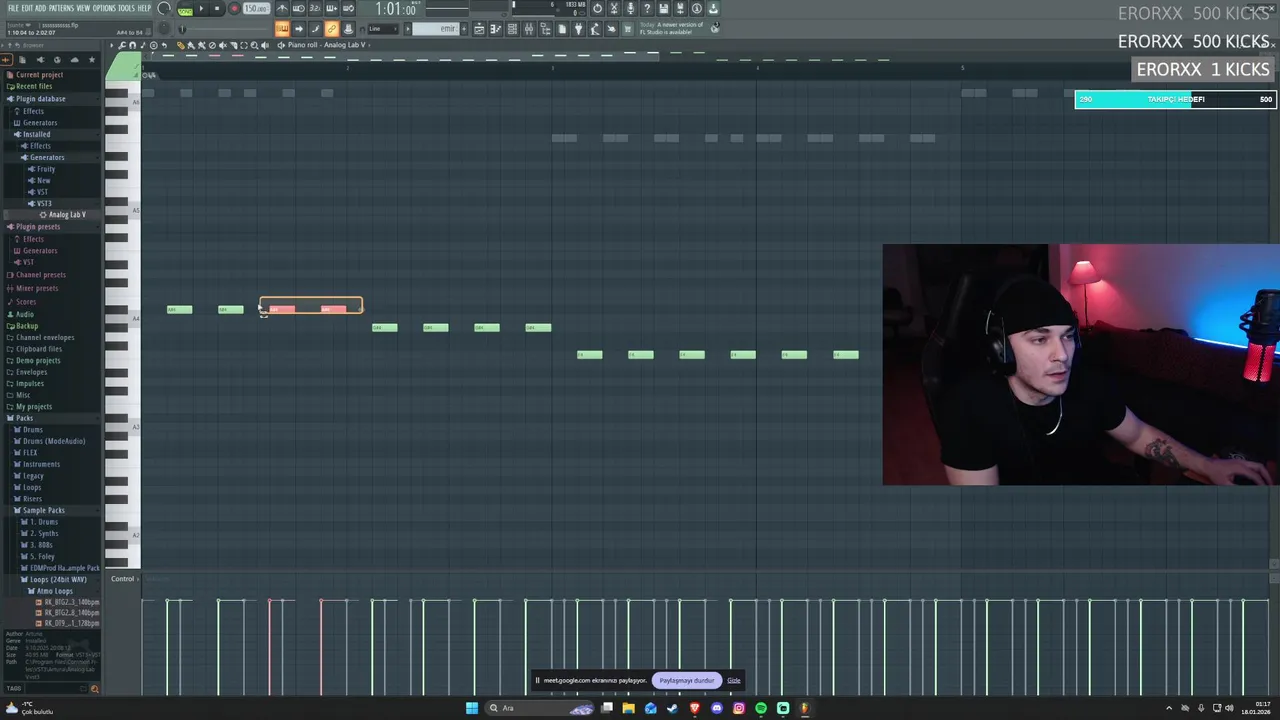Screen dimensions: 1280x720
Task: Toggle loop recording icon
Action: [x=348, y=9]
